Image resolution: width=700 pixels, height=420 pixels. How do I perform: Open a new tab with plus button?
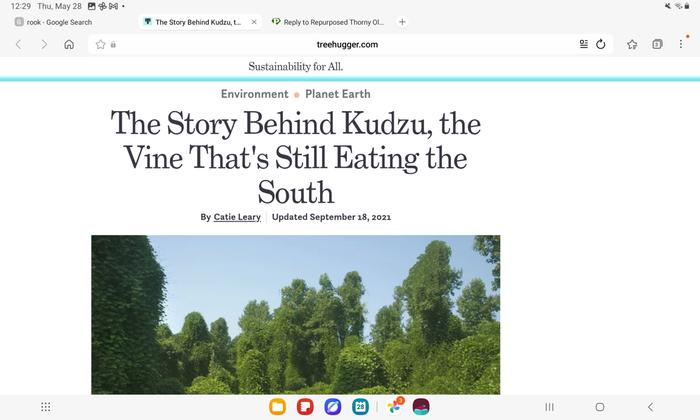pos(402,22)
